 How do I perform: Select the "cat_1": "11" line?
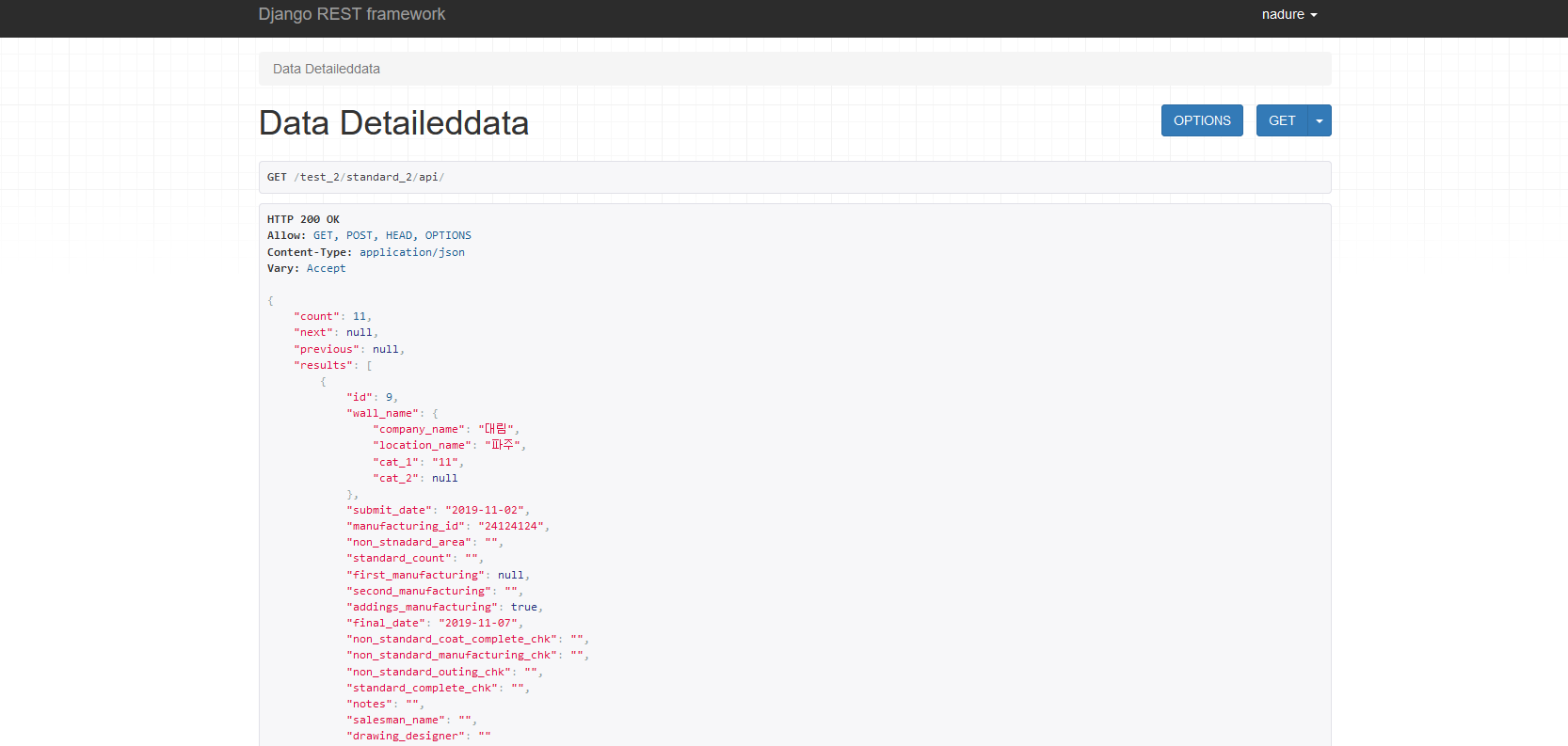pyautogui.click(x=418, y=462)
